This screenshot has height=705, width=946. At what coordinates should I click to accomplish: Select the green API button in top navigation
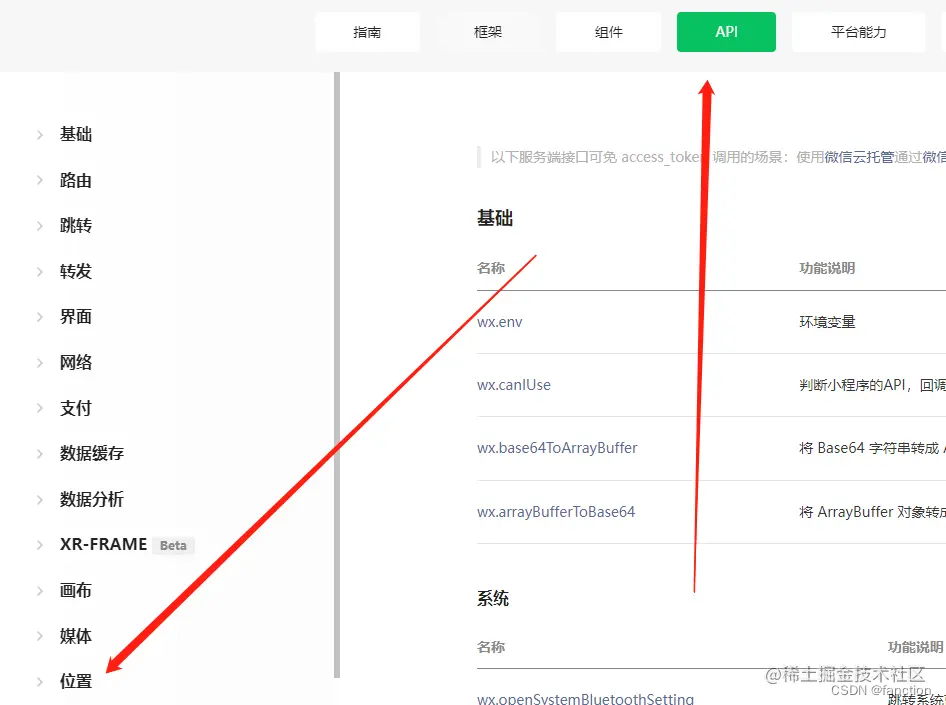(x=726, y=31)
